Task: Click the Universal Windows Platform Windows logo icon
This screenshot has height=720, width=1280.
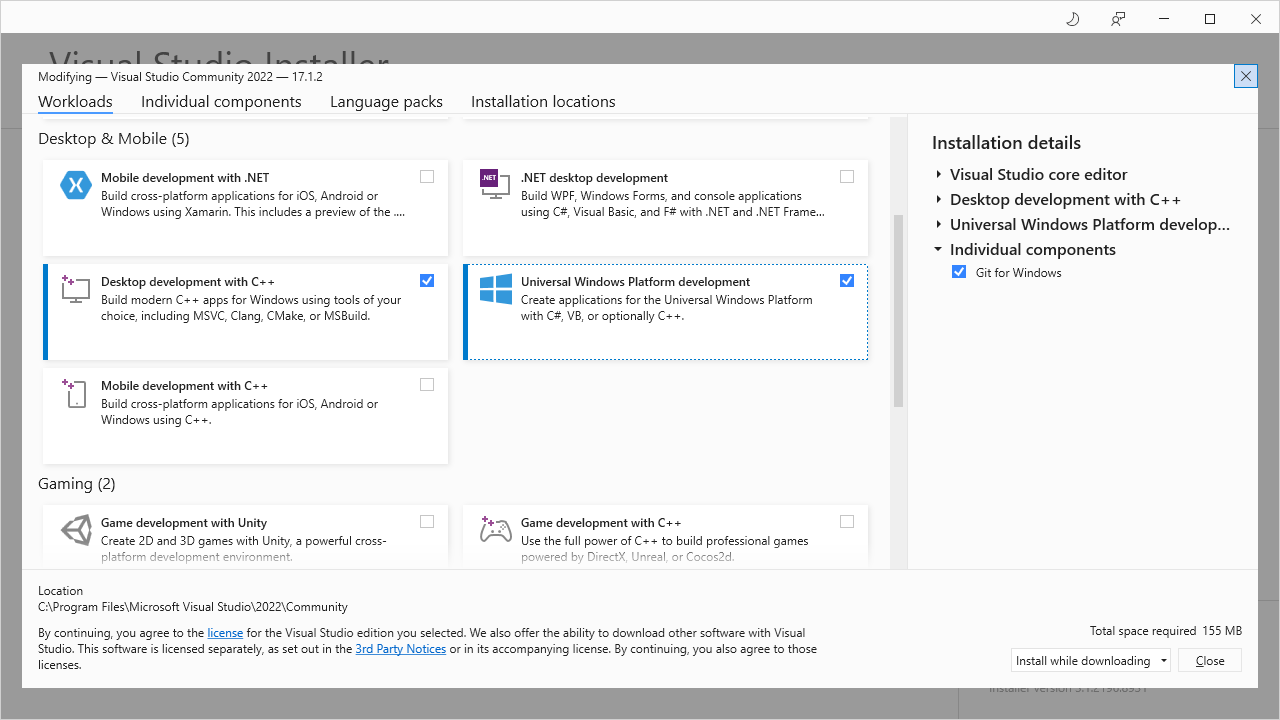Action: pyautogui.click(x=496, y=289)
